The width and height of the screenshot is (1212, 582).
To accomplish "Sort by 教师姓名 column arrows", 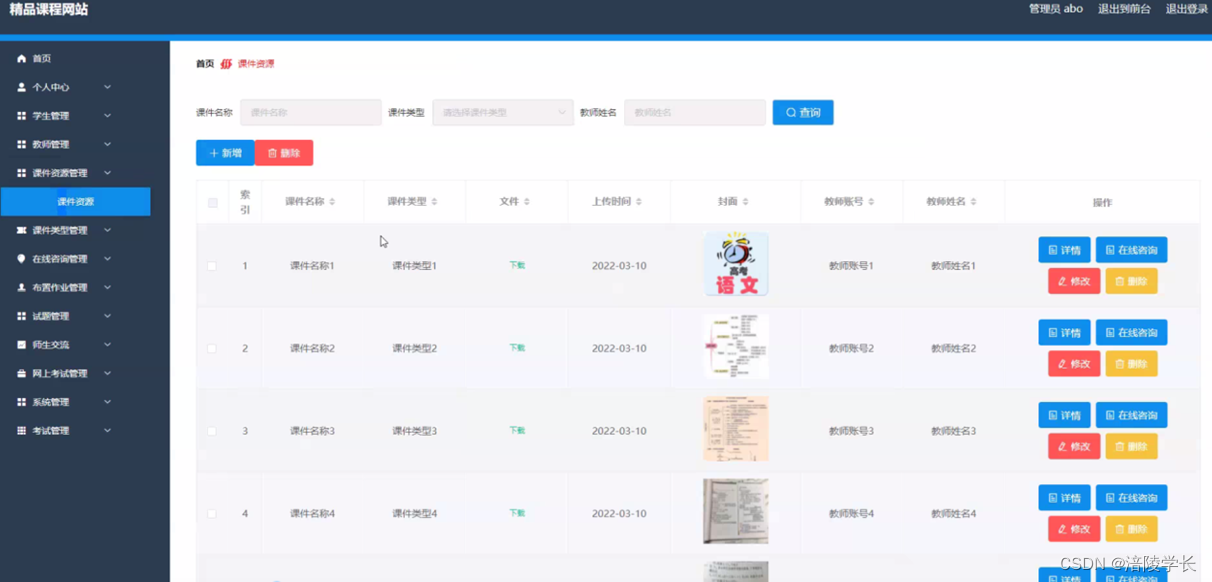I will point(974,202).
